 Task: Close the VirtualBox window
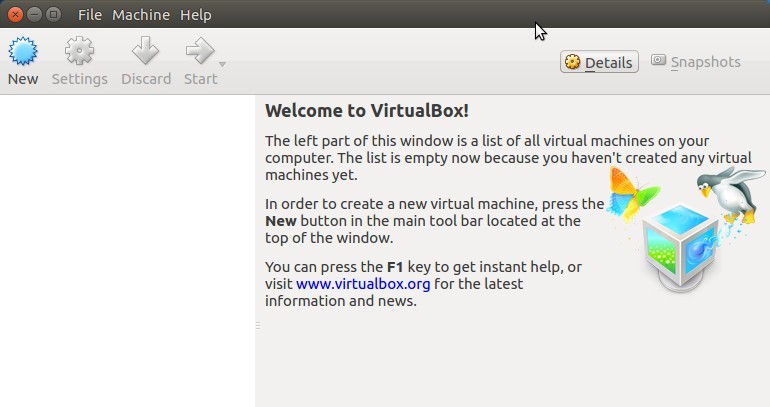[x=15, y=15]
